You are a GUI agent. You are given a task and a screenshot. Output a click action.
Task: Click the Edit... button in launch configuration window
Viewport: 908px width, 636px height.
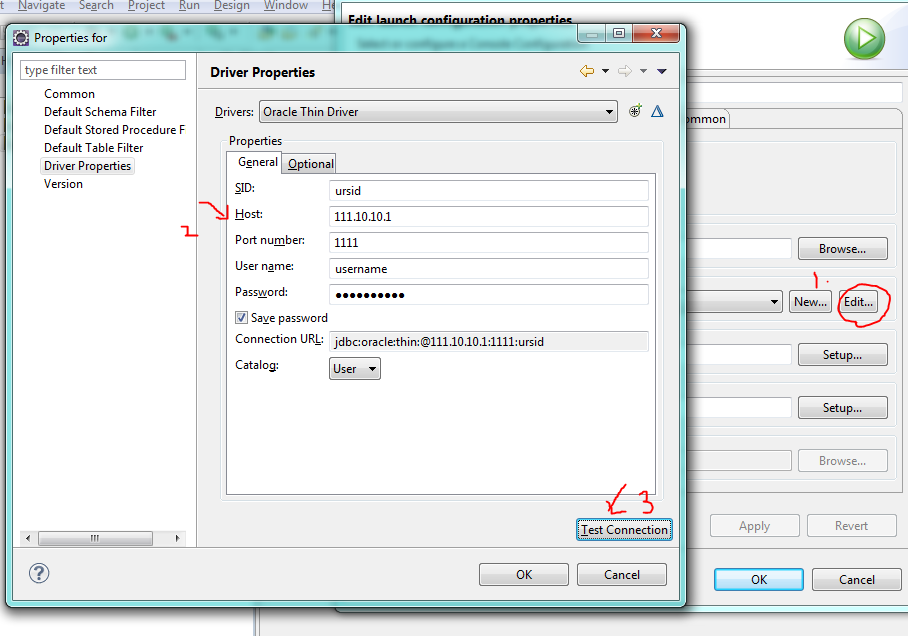858,302
